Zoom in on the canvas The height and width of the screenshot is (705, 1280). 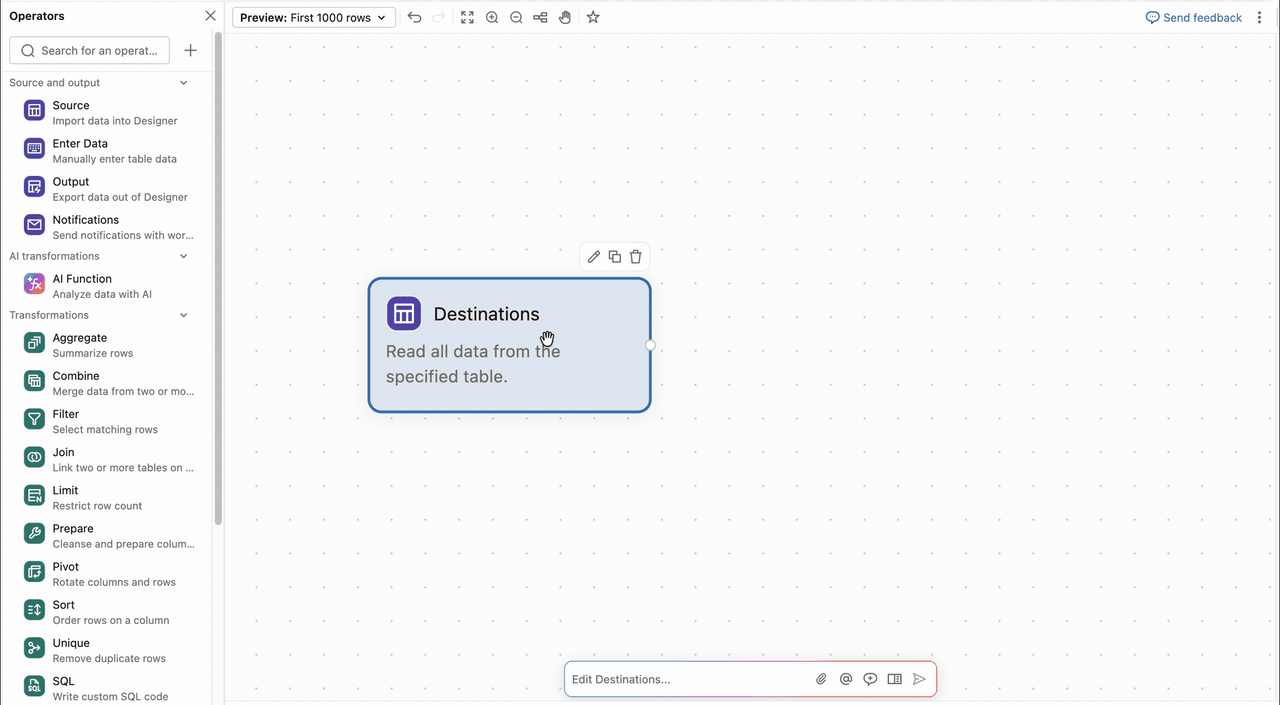pos(492,18)
